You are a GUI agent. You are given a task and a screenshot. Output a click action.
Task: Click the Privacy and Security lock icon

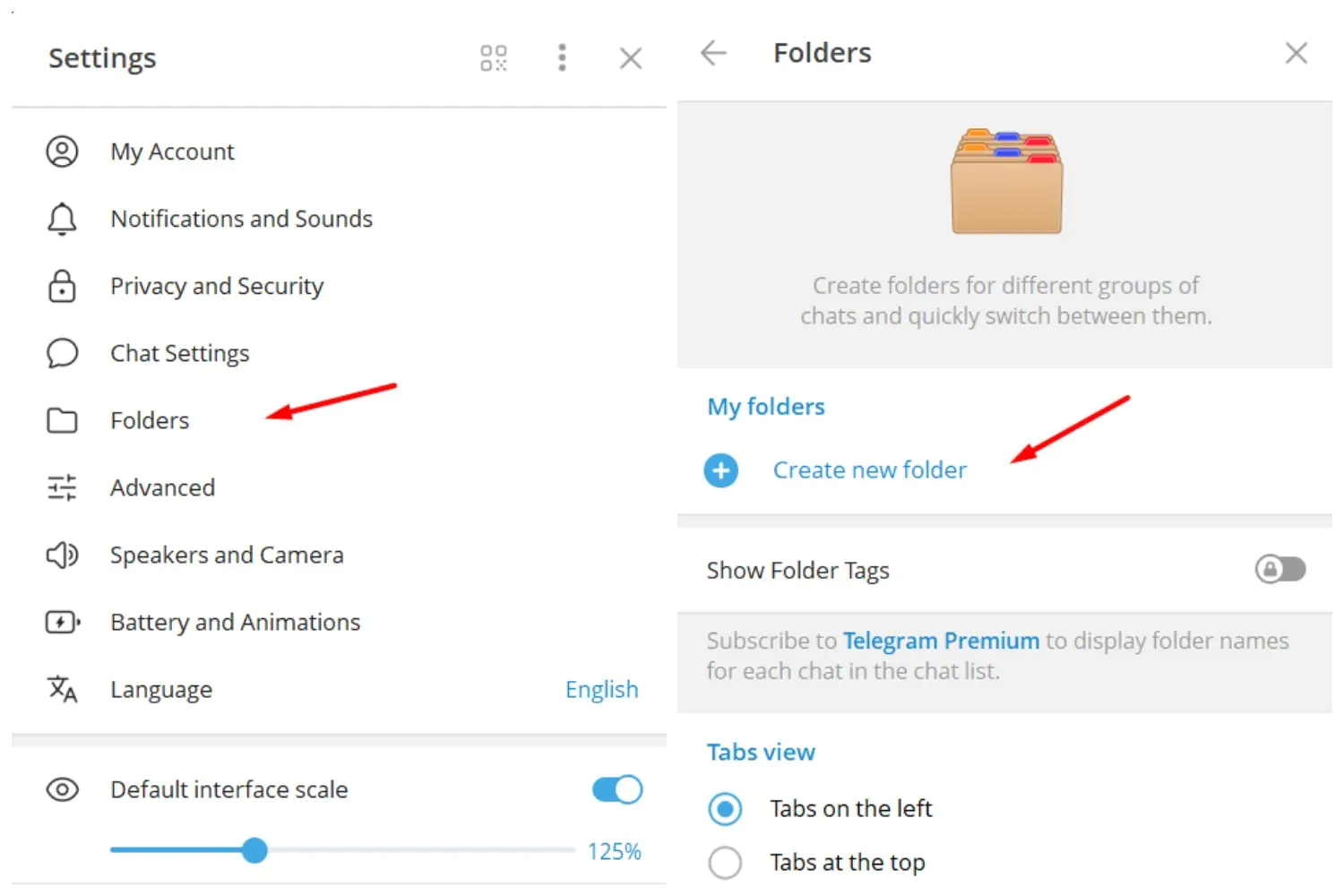[62, 286]
